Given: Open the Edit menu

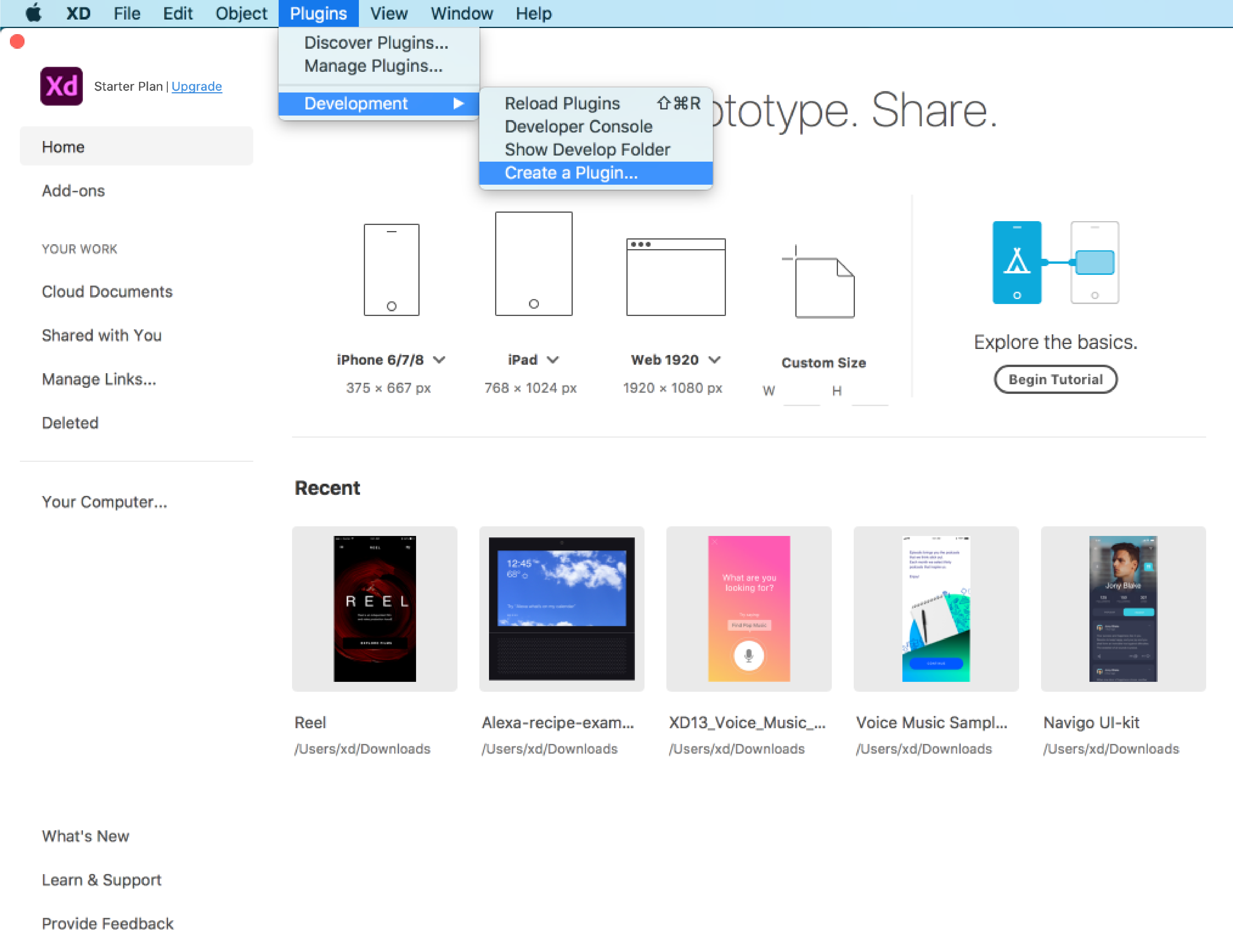Looking at the screenshot, I should pyautogui.click(x=177, y=13).
